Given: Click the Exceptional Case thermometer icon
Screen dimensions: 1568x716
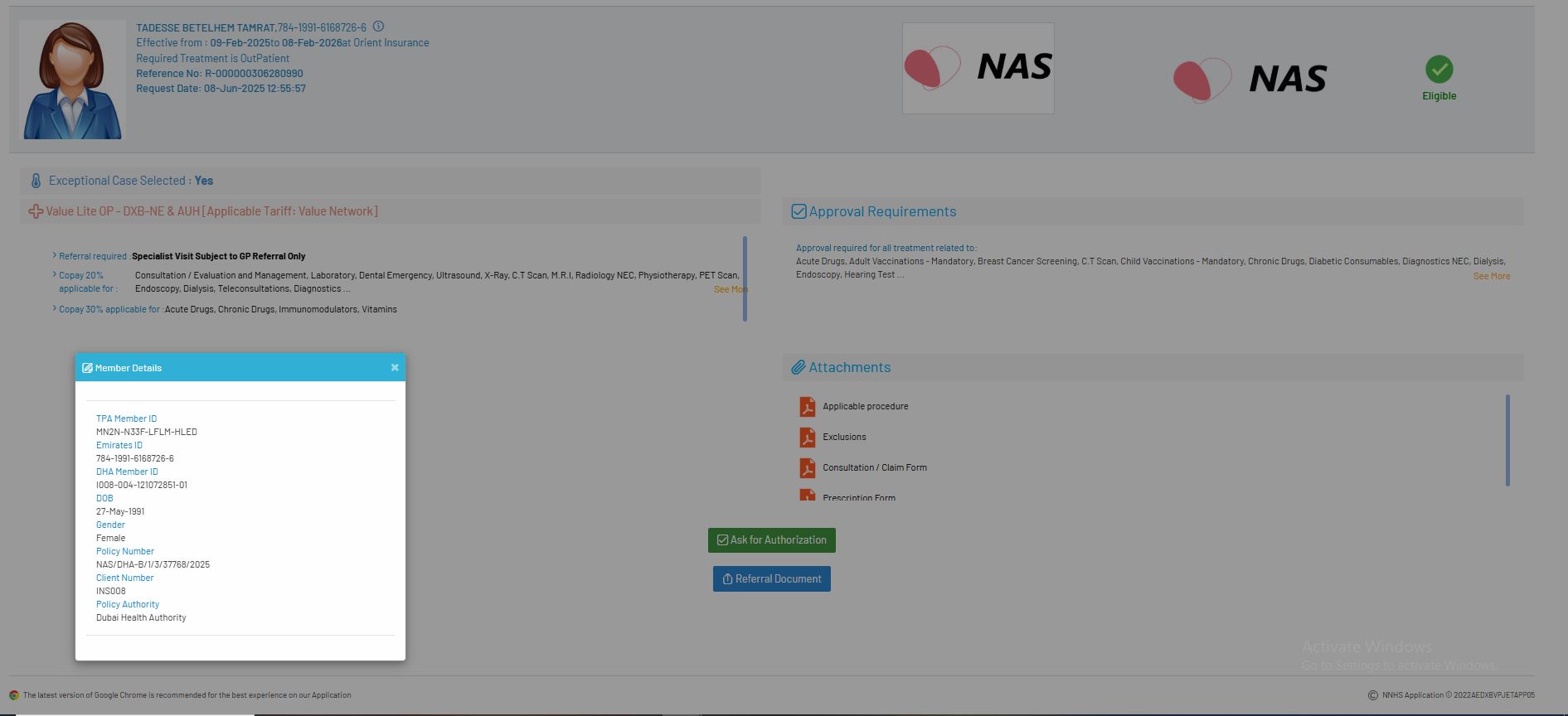Looking at the screenshot, I should click(36, 181).
